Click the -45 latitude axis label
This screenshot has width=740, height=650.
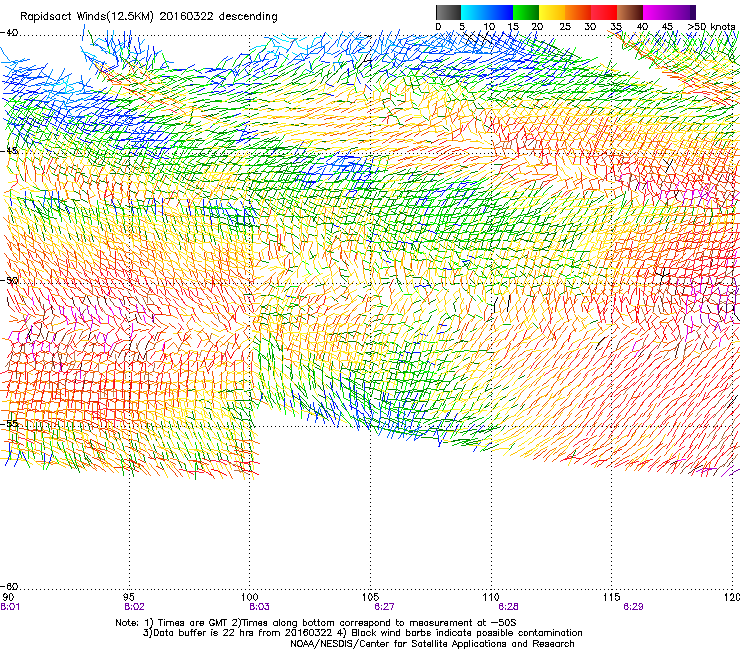point(9,151)
